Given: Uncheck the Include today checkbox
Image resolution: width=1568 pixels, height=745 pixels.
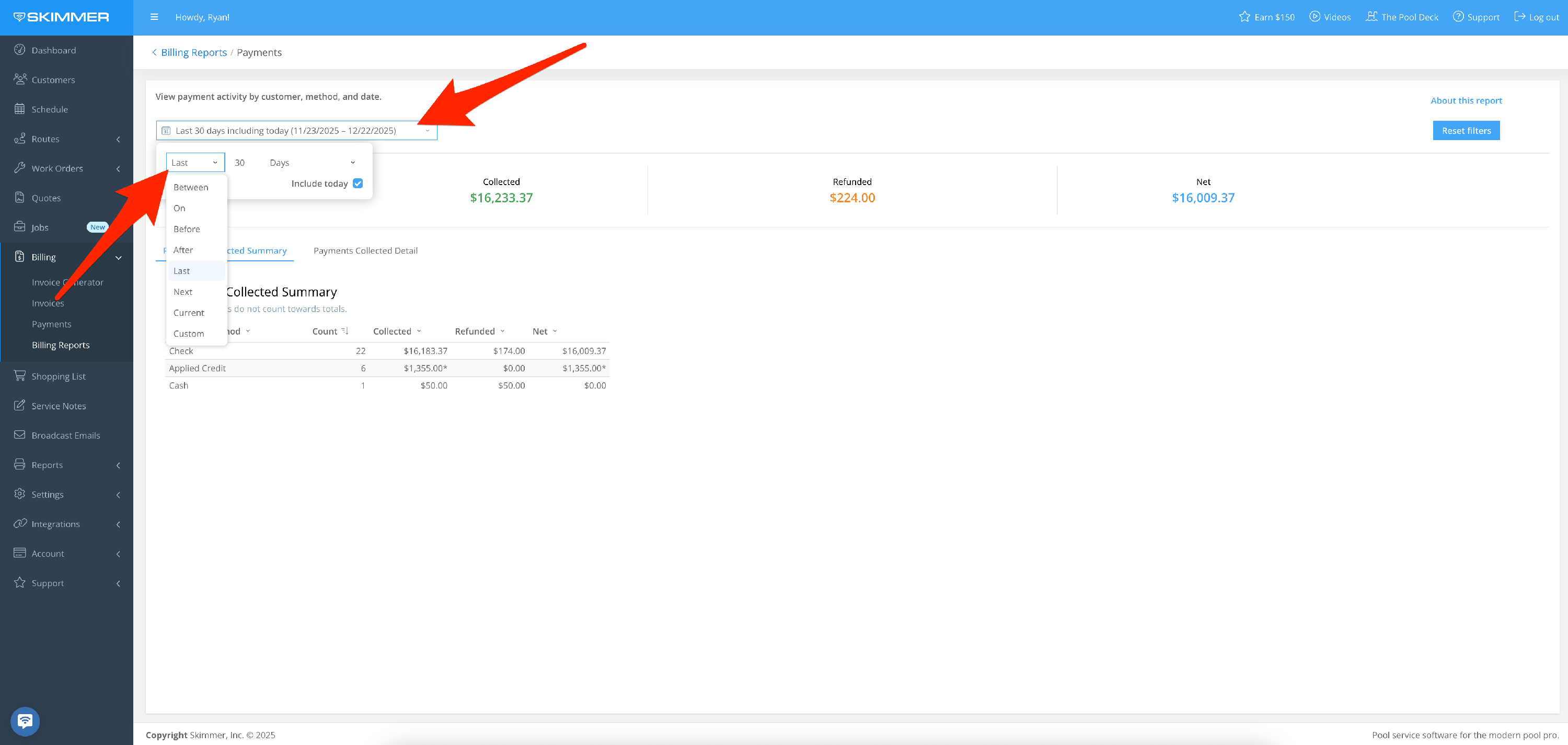Looking at the screenshot, I should (x=358, y=183).
